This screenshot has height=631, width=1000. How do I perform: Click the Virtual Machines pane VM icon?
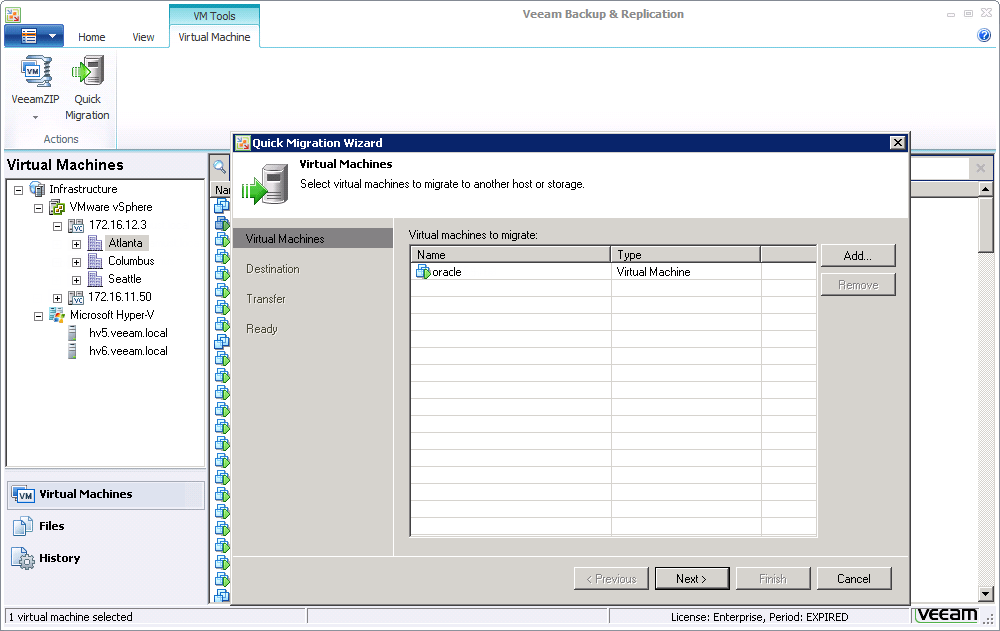pos(24,494)
